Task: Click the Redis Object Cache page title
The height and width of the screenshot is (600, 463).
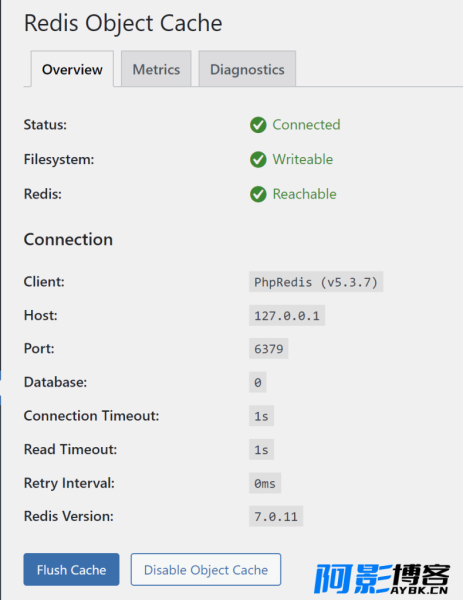Action: (x=123, y=23)
